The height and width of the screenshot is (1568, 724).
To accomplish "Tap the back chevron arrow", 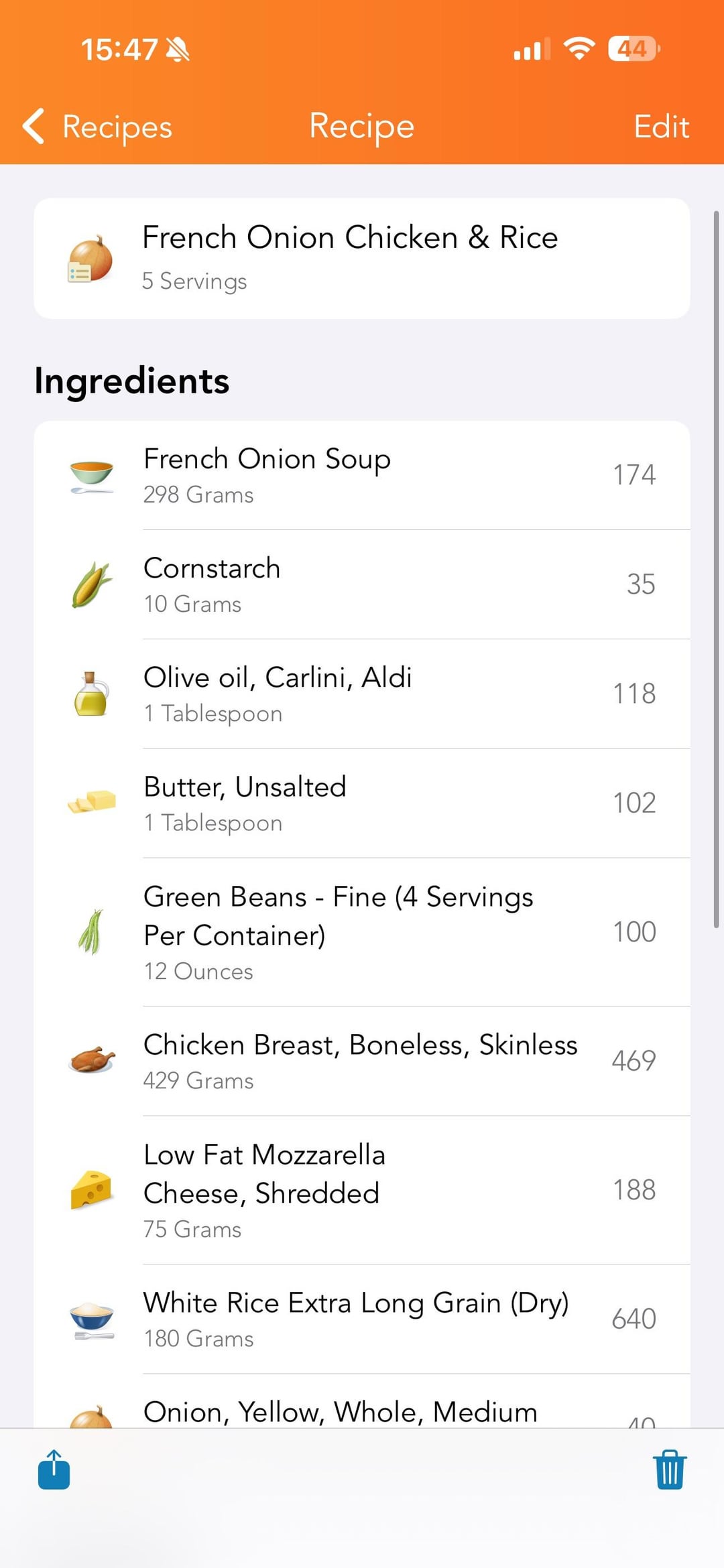I will tap(34, 126).
